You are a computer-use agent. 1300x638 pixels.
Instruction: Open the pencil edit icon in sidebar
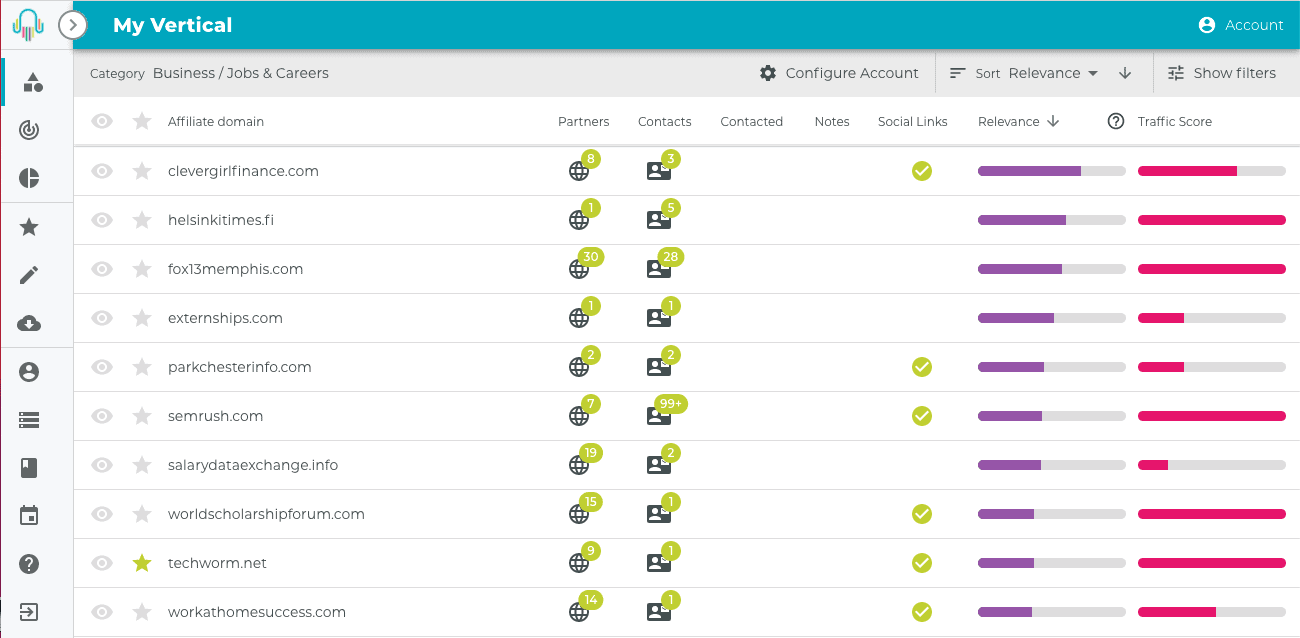(30, 275)
